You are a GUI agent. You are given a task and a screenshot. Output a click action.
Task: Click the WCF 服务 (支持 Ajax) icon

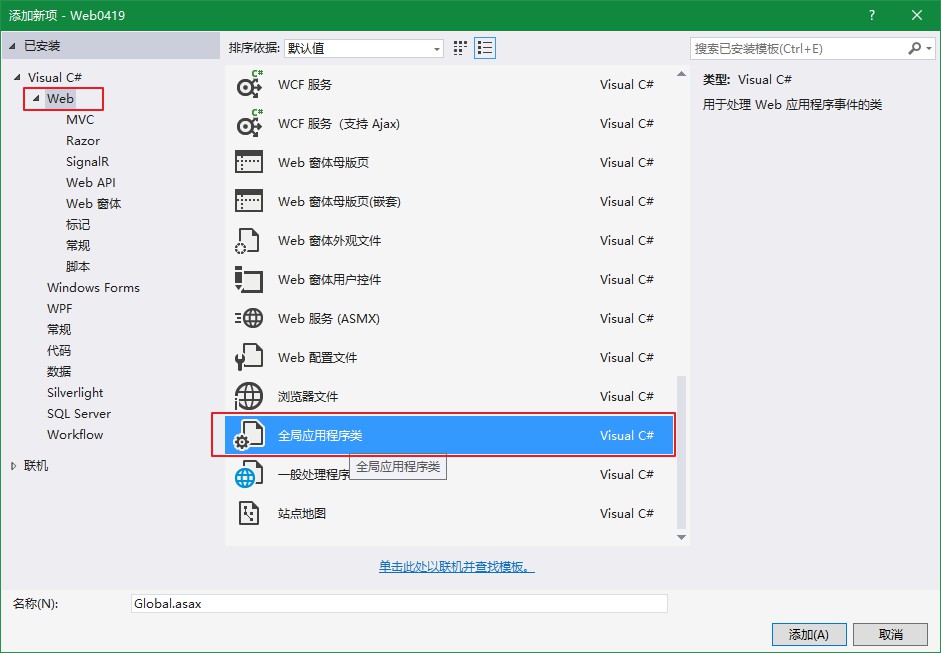(248, 124)
